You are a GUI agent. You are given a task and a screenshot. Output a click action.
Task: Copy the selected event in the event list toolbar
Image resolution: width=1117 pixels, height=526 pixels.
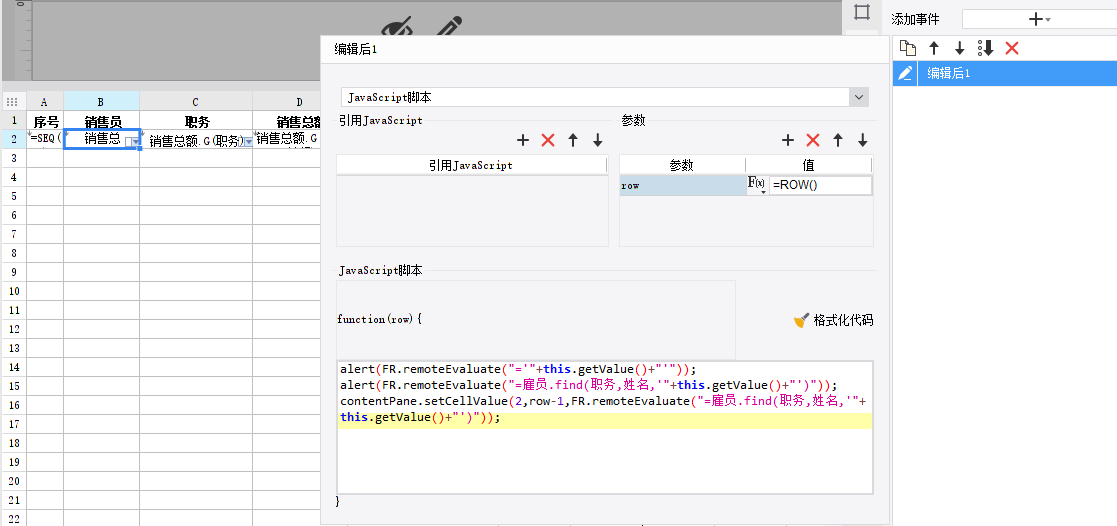pyautogui.click(x=908, y=48)
